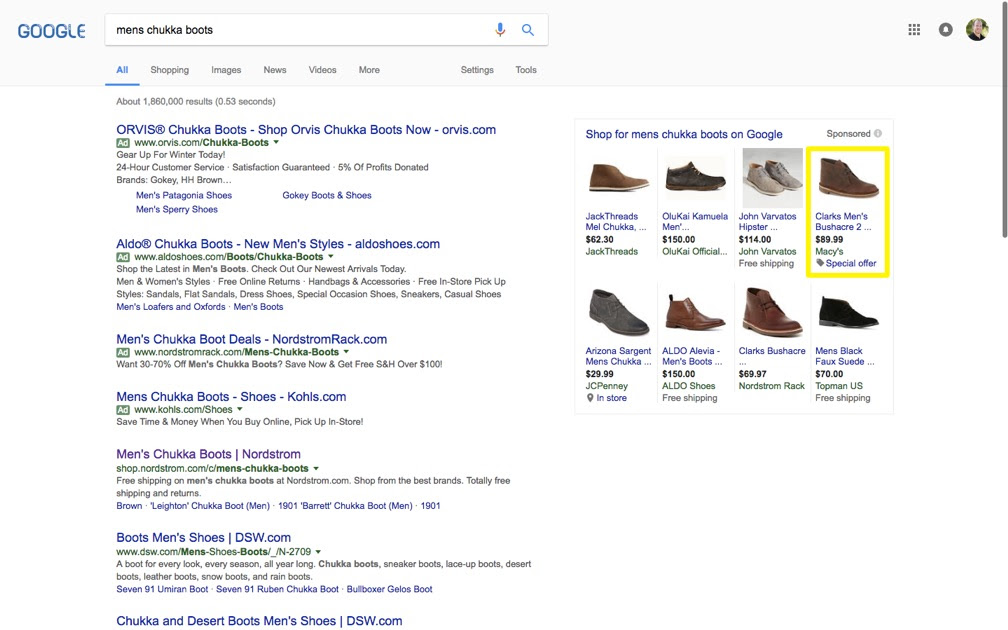Viewport: 1008px width, 630px height.
Task: Open the Google apps grid icon
Action: pos(914,30)
